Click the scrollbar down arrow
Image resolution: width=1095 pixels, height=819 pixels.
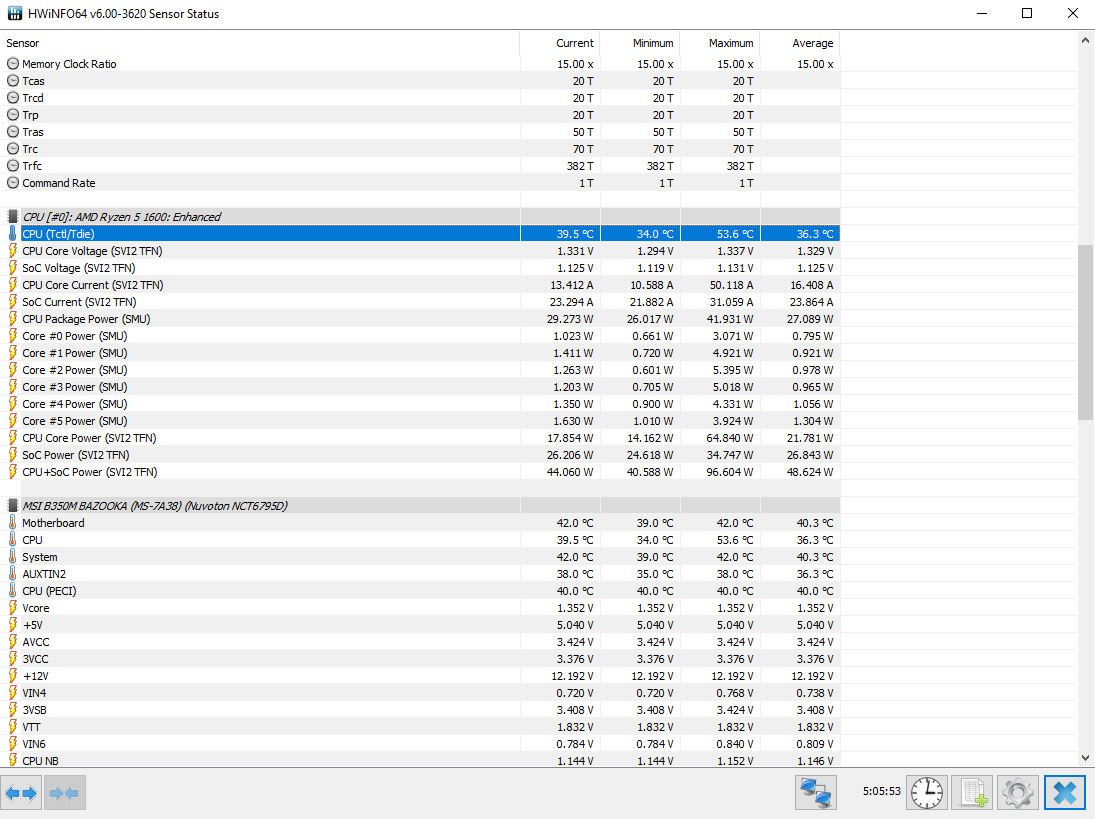[x=1085, y=758]
